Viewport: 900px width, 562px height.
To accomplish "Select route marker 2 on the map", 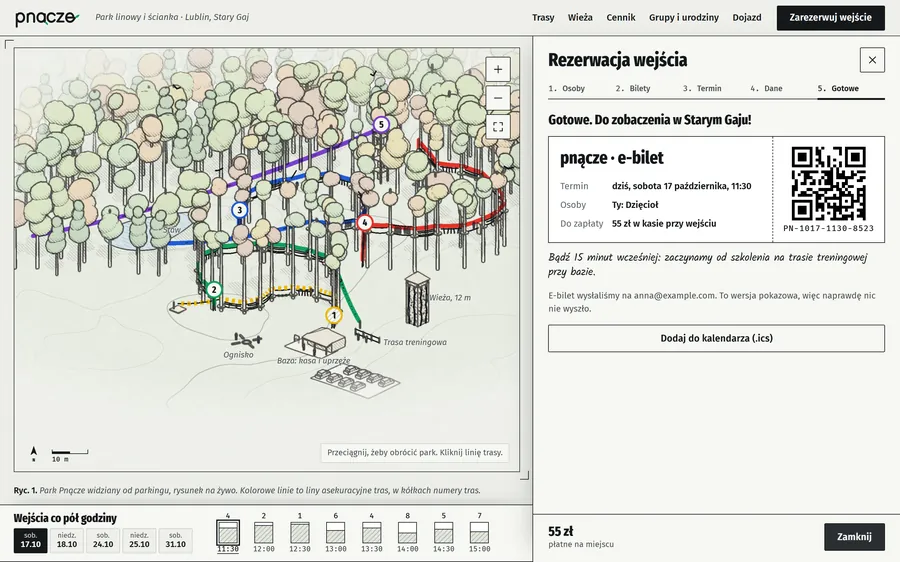I will [x=214, y=289].
